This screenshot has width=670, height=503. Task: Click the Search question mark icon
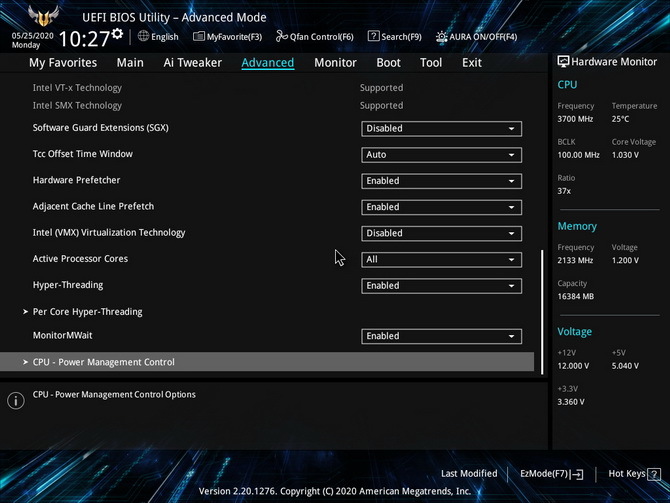[x=373, y=36]
